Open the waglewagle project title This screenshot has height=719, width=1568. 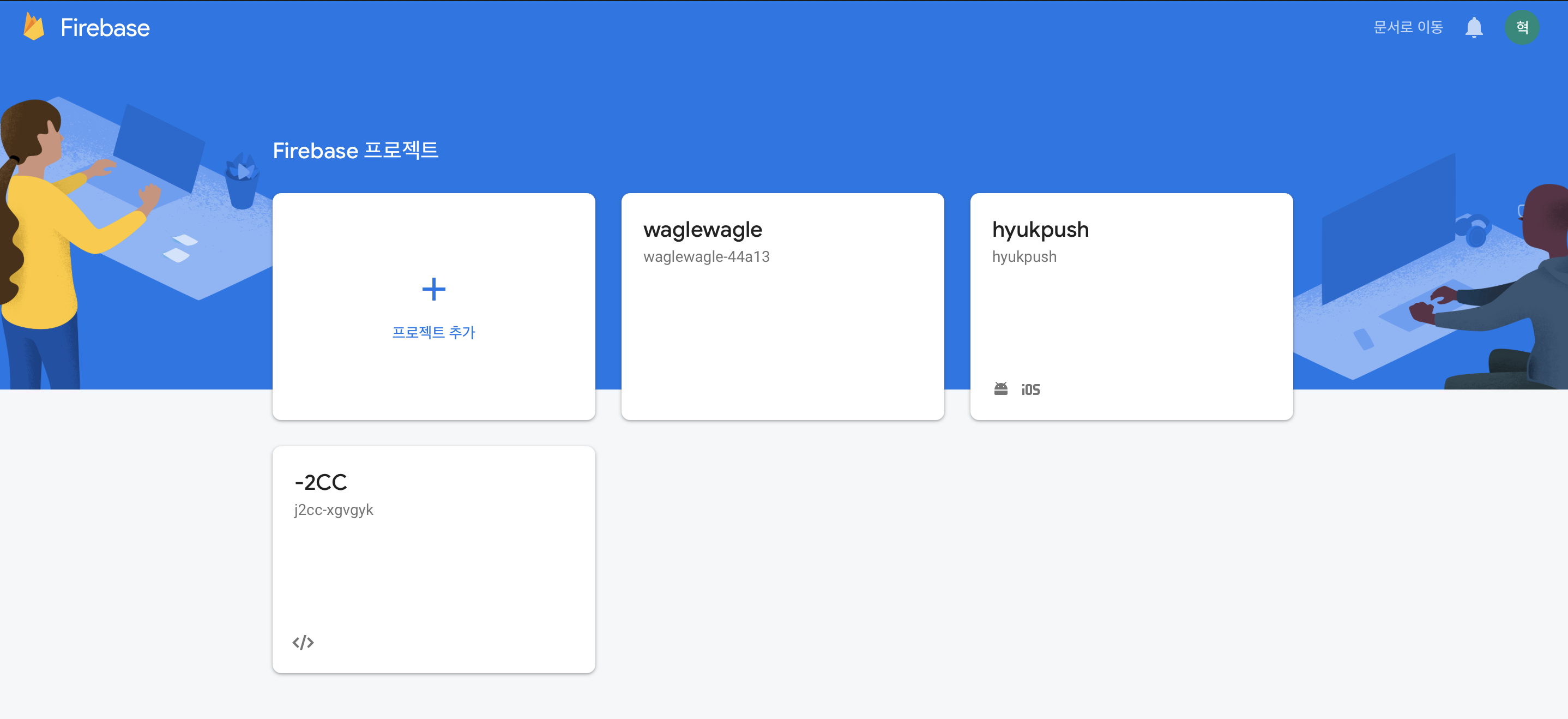click(x=702, y=230)
